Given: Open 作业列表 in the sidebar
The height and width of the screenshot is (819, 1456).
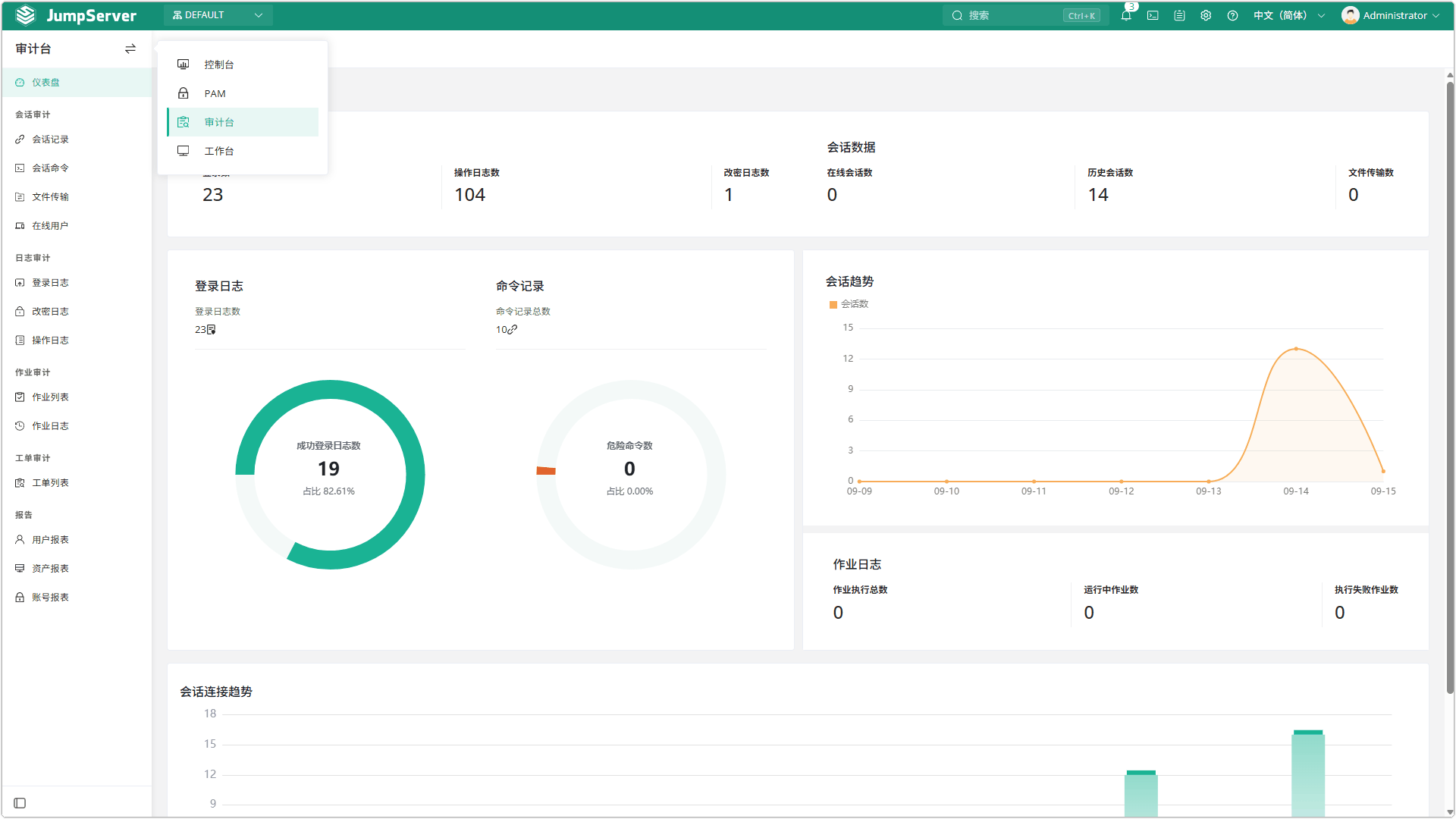Looking at the screenshot, I should 77,397.
